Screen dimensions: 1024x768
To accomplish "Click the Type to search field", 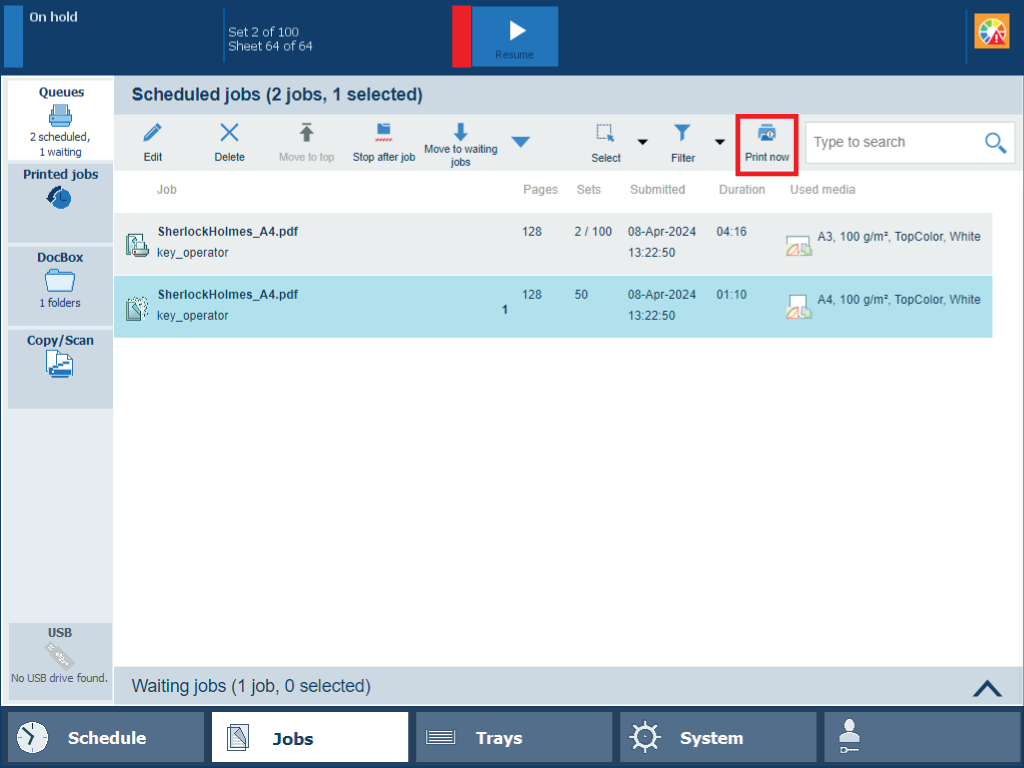I will point(890,143).
